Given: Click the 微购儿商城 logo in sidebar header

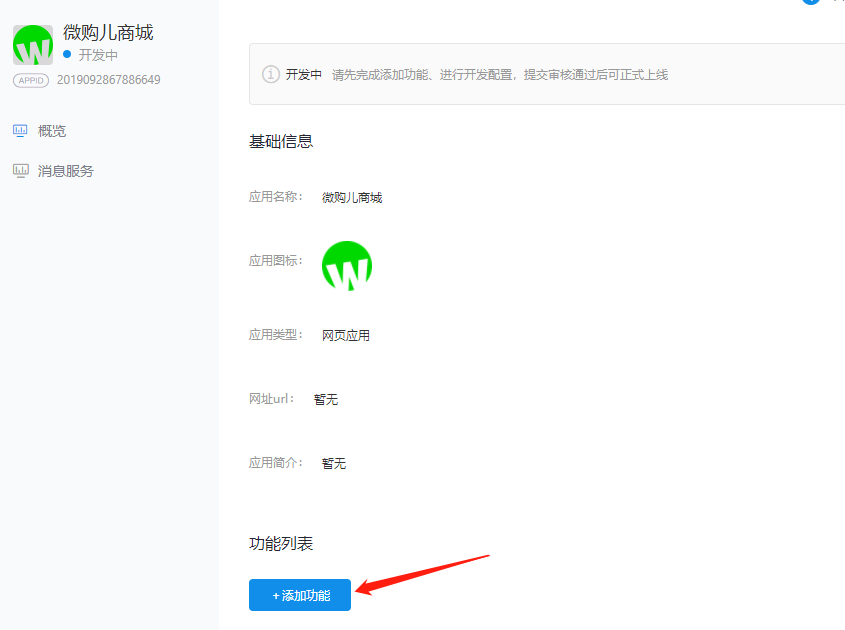Looking at the screenshot, I should click(x=33, y=45).
